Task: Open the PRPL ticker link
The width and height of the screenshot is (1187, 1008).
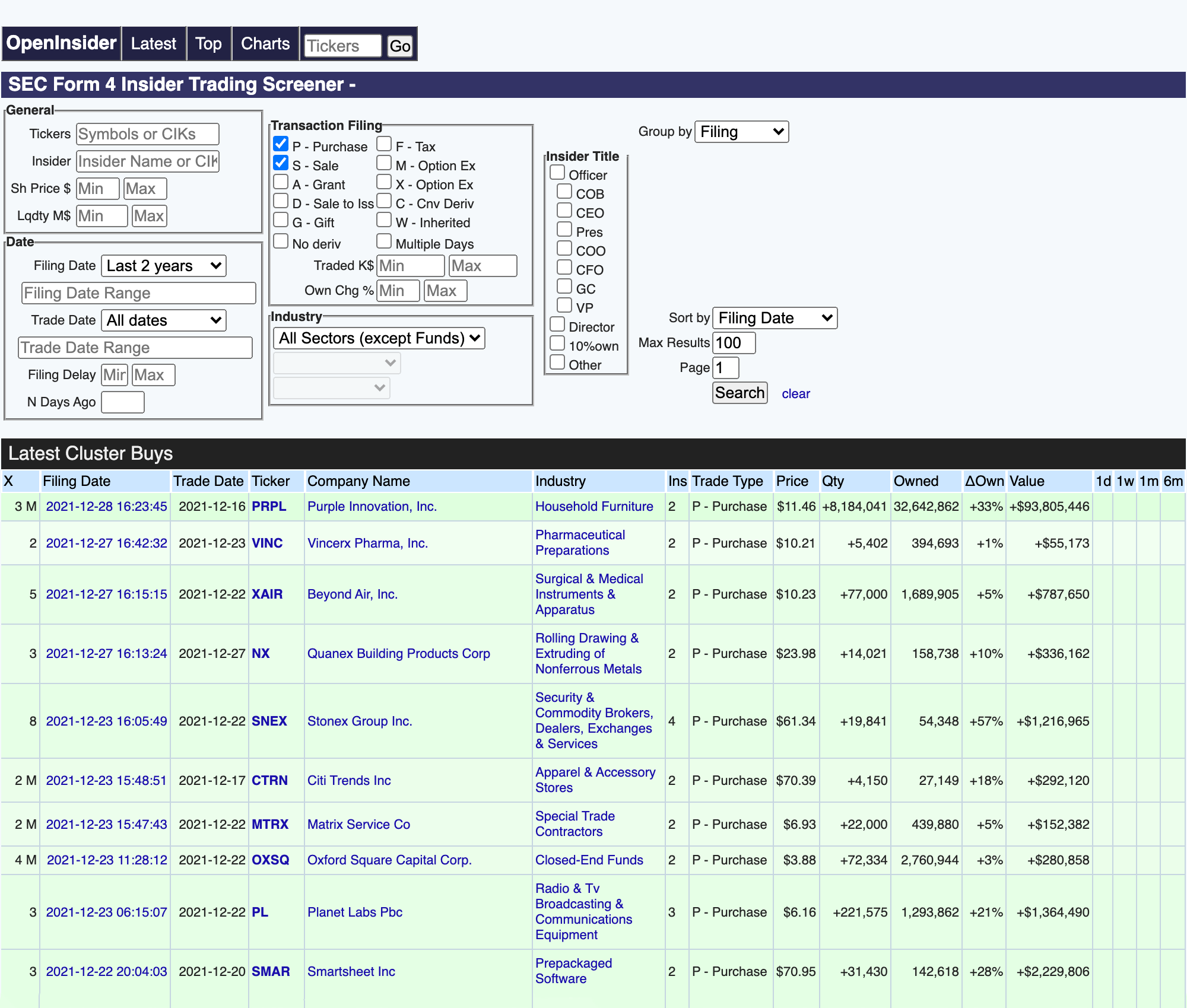Action: [269, 507]
